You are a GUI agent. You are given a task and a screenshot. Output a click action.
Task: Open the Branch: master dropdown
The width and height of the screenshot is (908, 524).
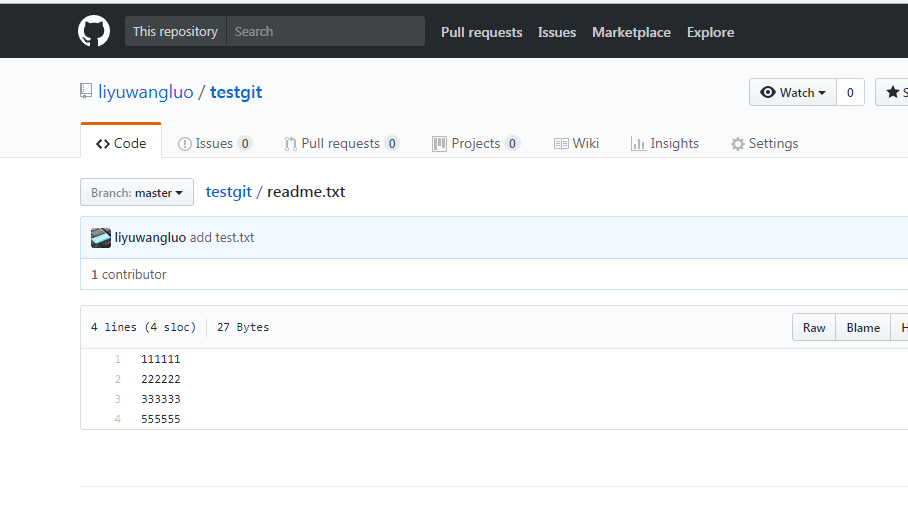pos(137,192)
